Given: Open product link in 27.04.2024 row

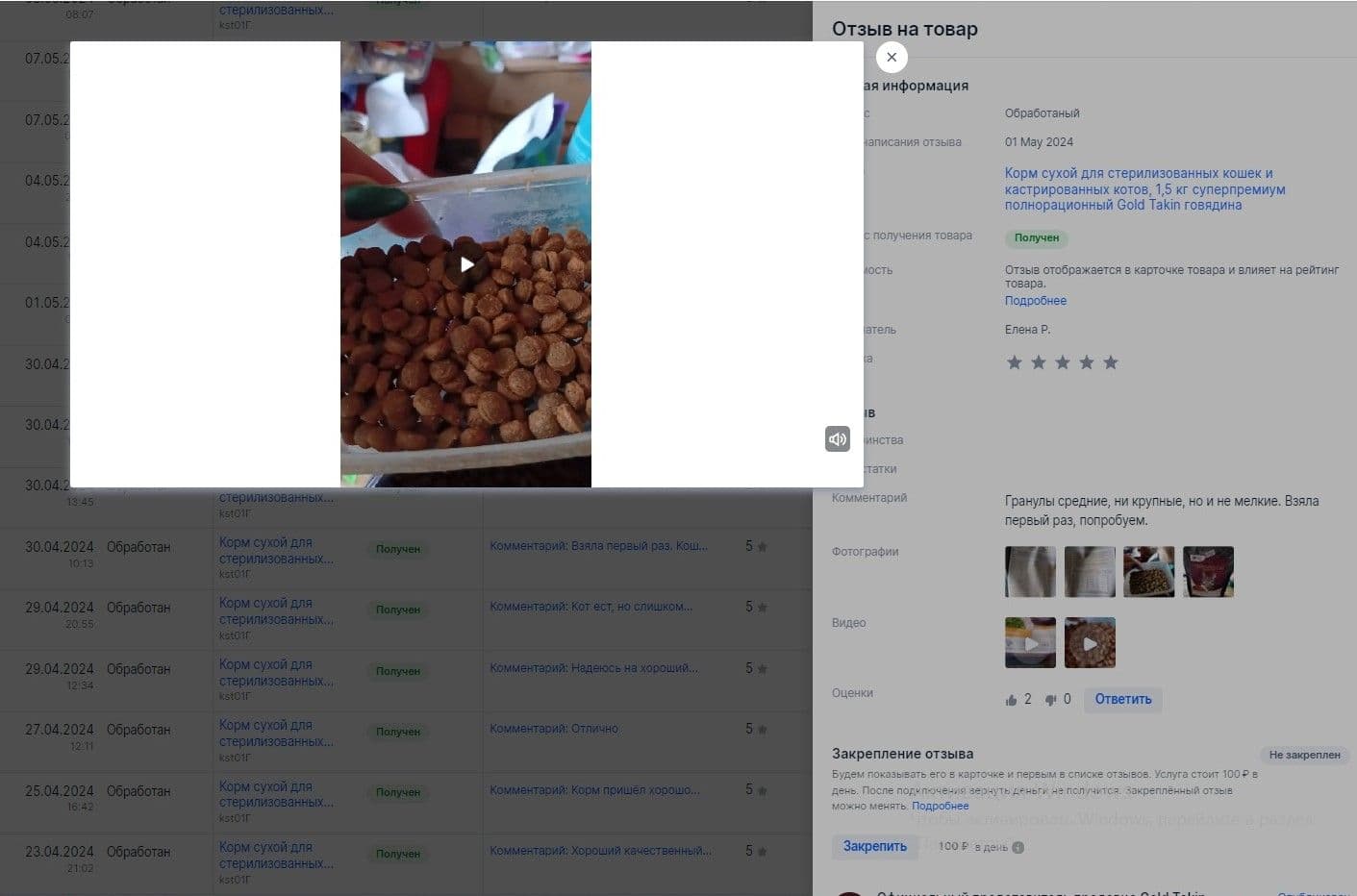Looking at the screenshot, I should [x=276, y=734].
